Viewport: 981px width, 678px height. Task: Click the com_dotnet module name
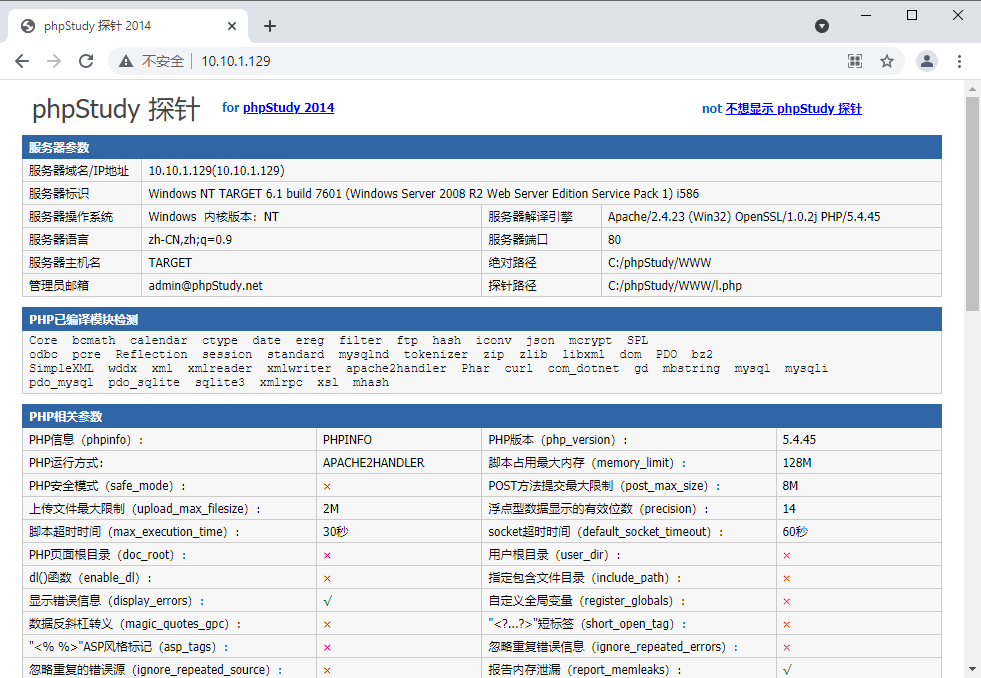(x=583, y=368)
